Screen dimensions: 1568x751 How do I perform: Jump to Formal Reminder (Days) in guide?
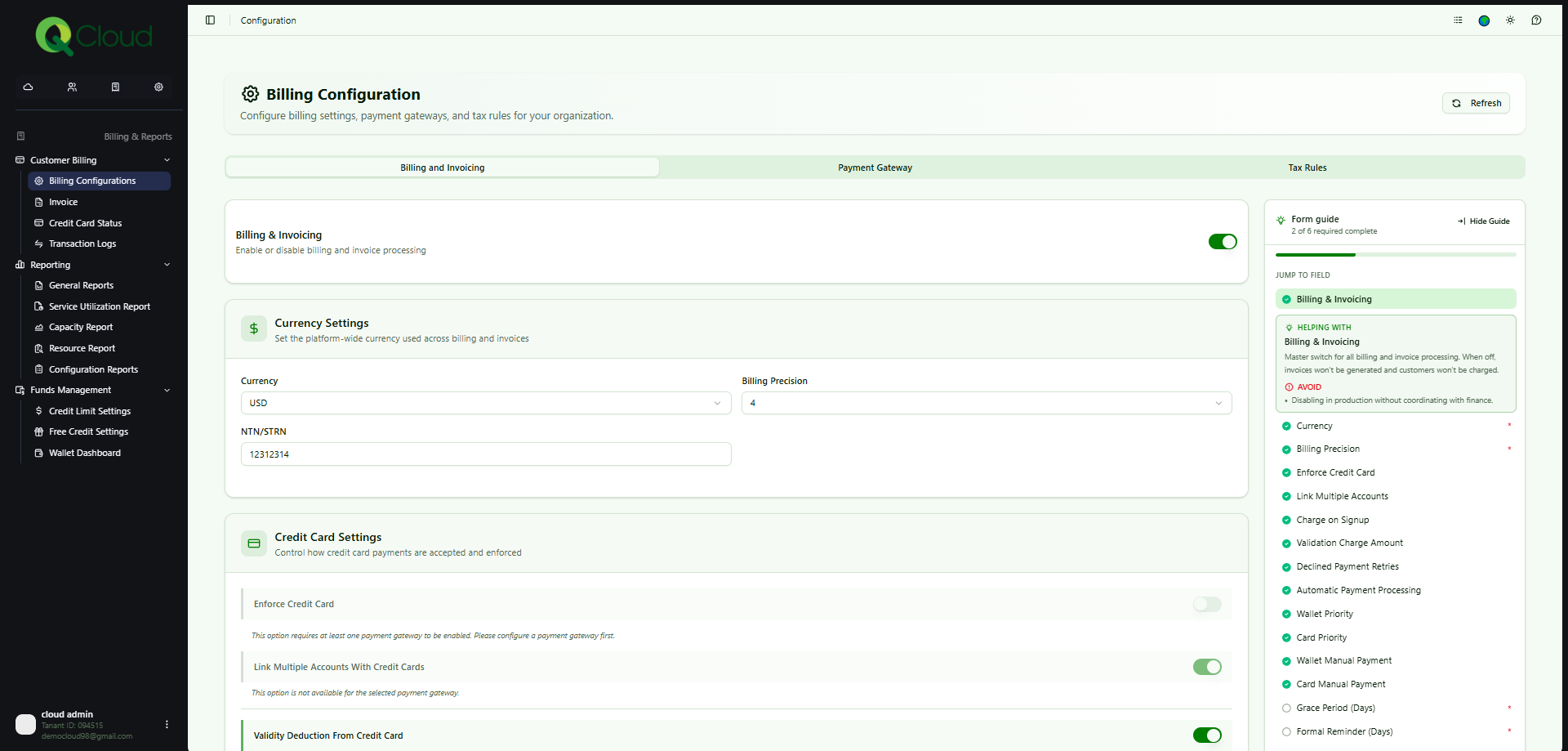coord(1396,731)
